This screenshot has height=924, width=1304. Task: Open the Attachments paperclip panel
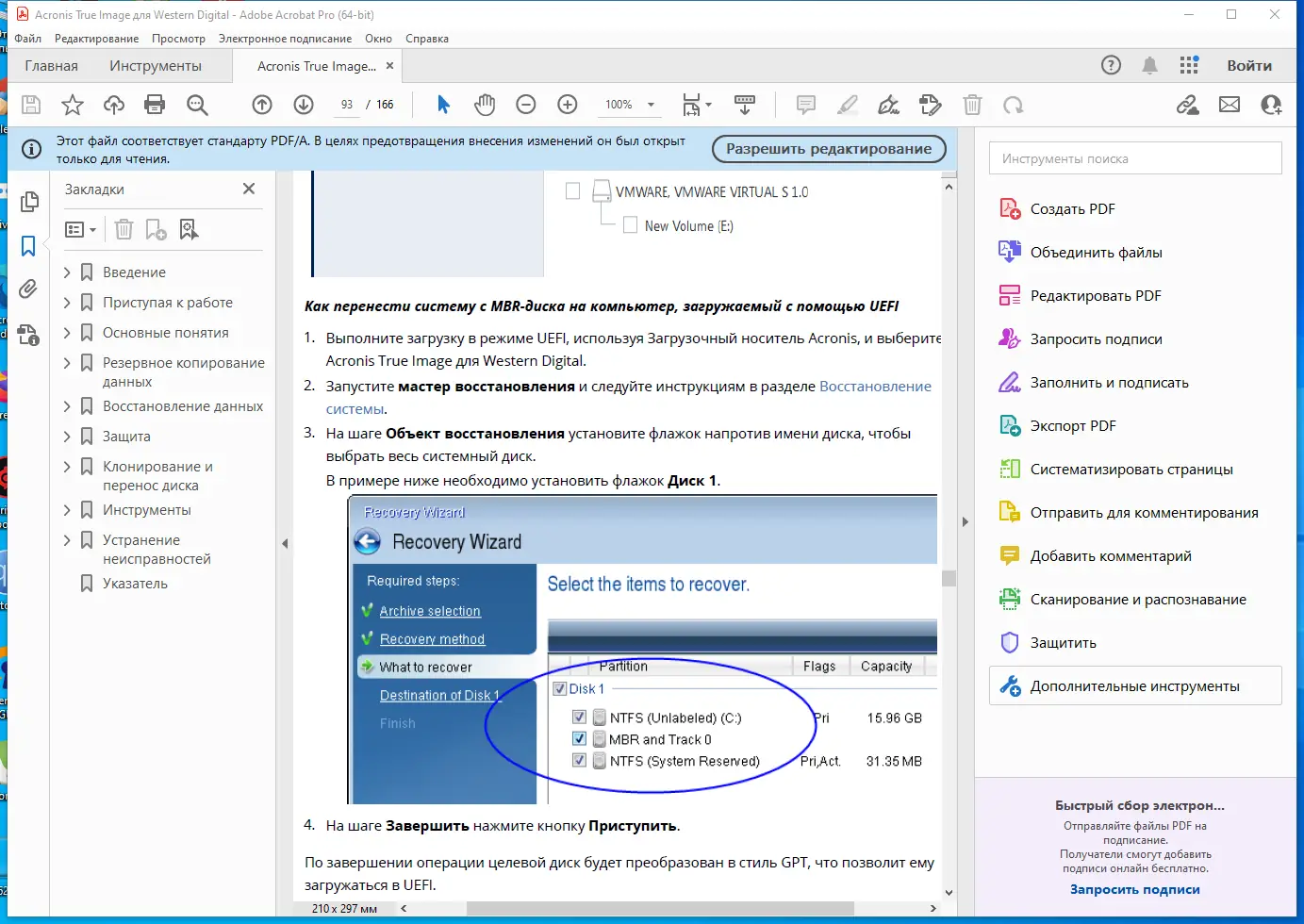pos(29,289)
